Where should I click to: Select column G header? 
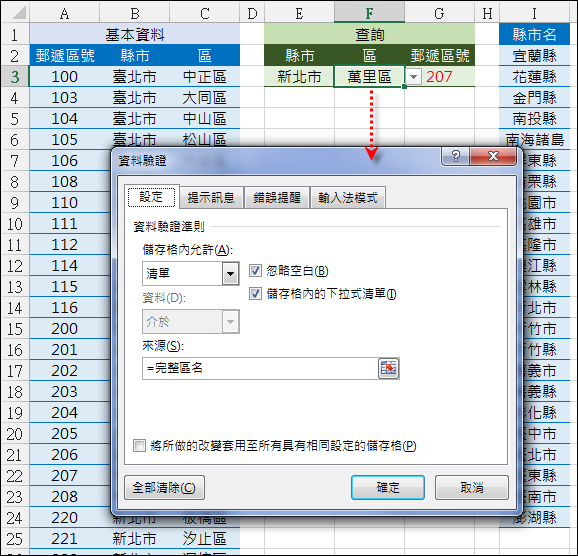coord(439,13)
